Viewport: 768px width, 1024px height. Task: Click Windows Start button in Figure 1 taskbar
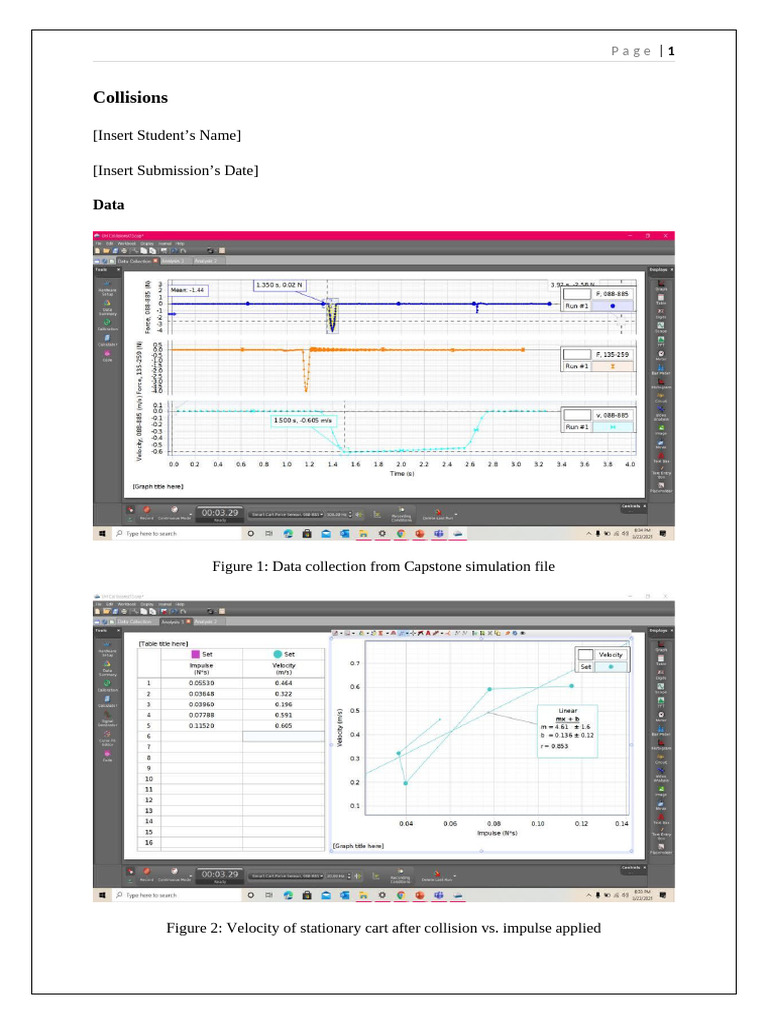tap(102, 534)
